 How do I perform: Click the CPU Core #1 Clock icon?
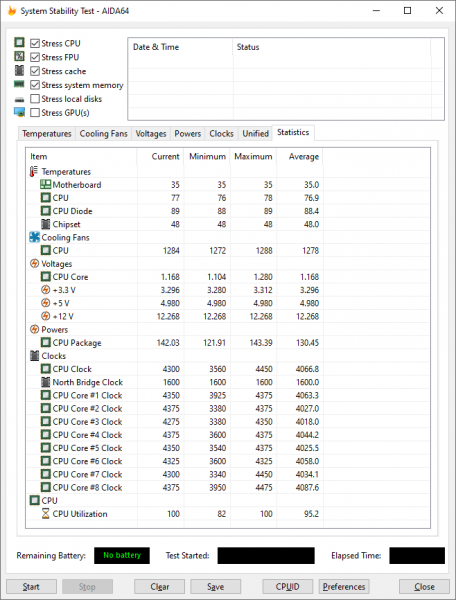(46, 395)
